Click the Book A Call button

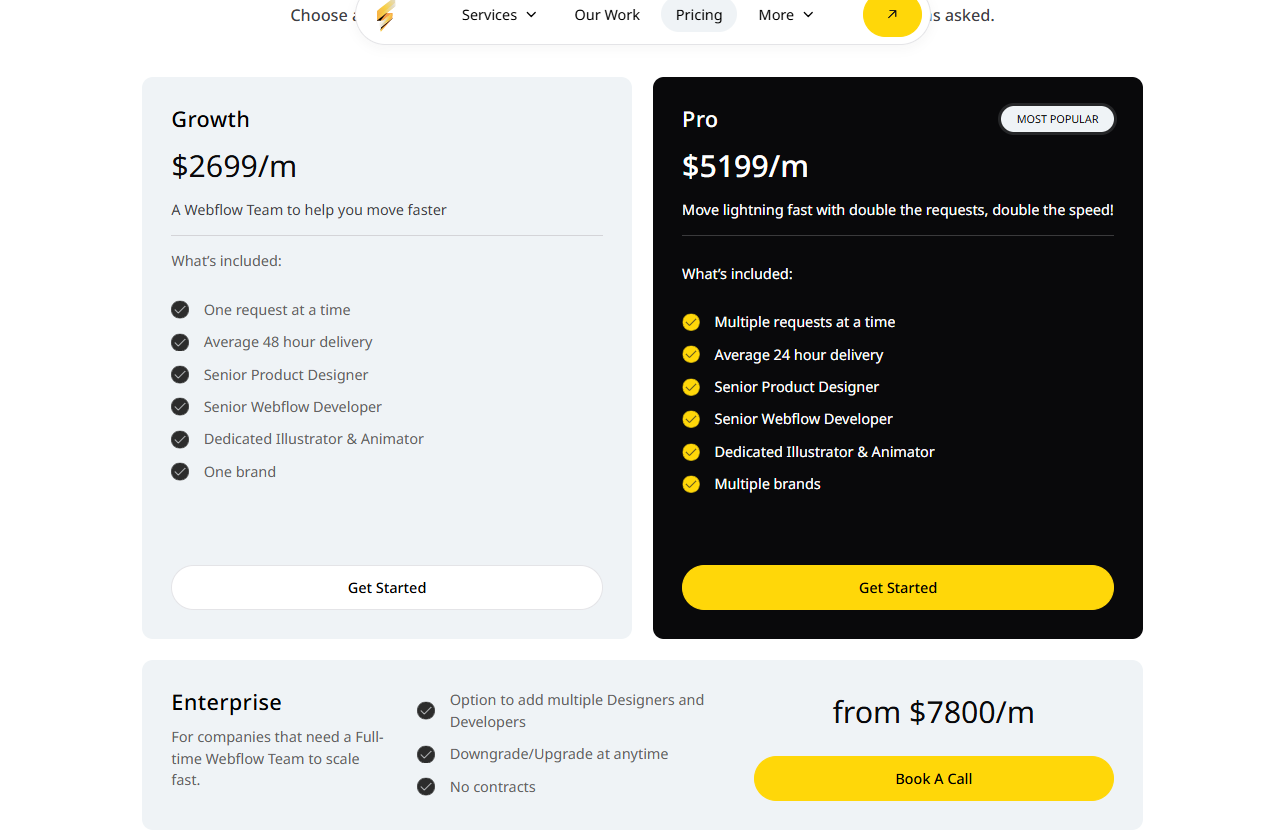pyautogui.click(x=934, y=779)
